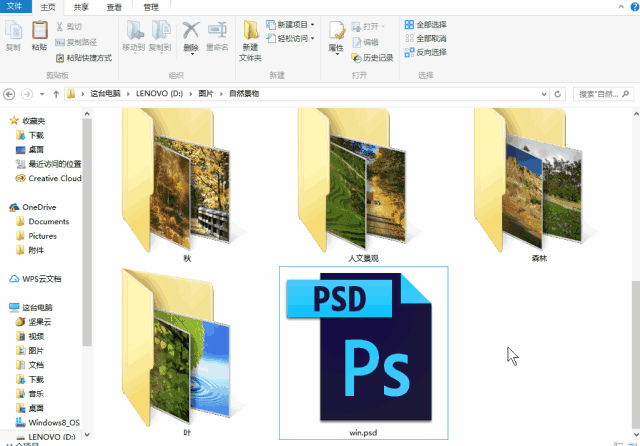This screenshot has width=640, height=446.
Task: Click LENOVO (D:) in the address bar
Action: tap(159, 93)
